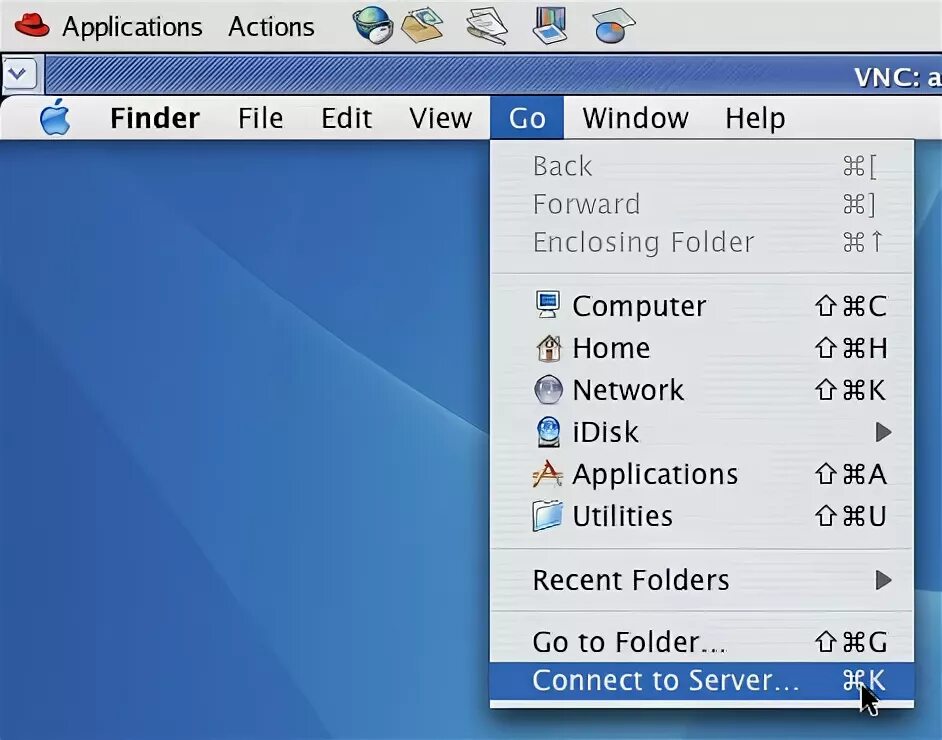Open the presentation launcher icon

550,25
